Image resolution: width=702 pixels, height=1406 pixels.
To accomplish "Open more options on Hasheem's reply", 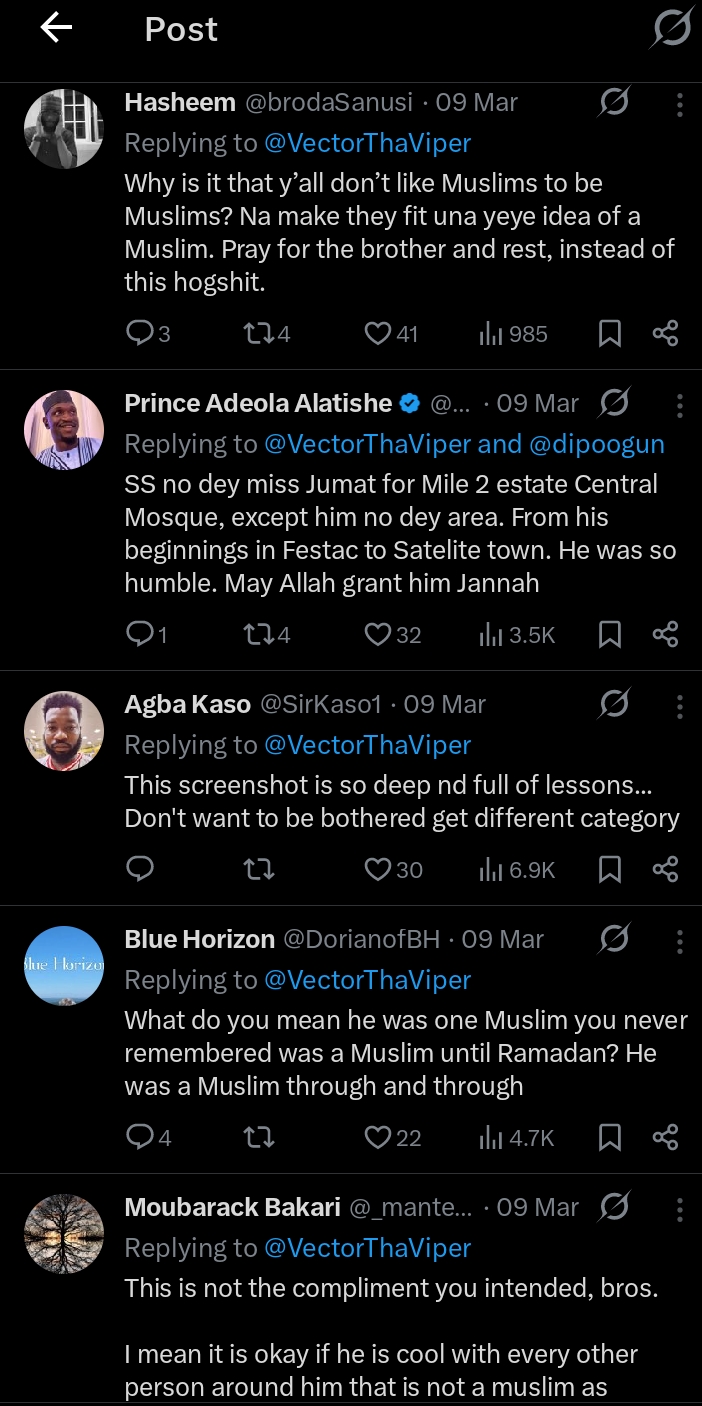I will (x=680, y=103).
